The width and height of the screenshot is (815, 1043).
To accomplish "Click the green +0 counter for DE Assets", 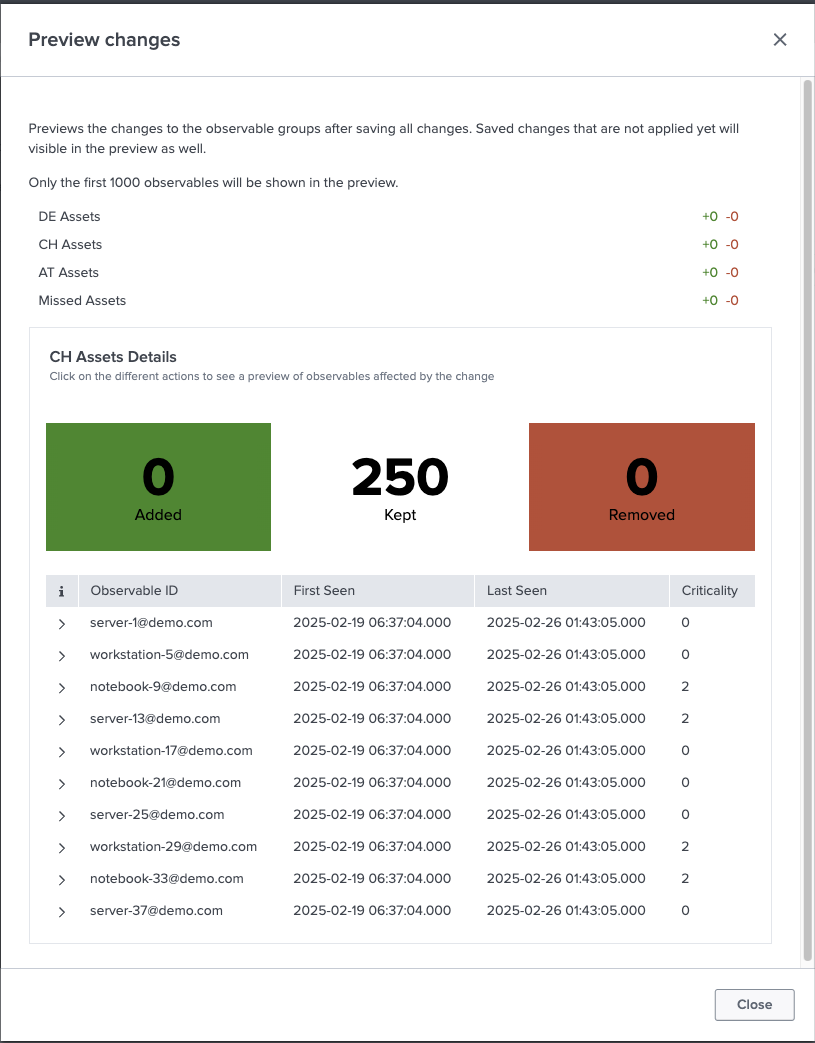I will click(x=708, y=216).
